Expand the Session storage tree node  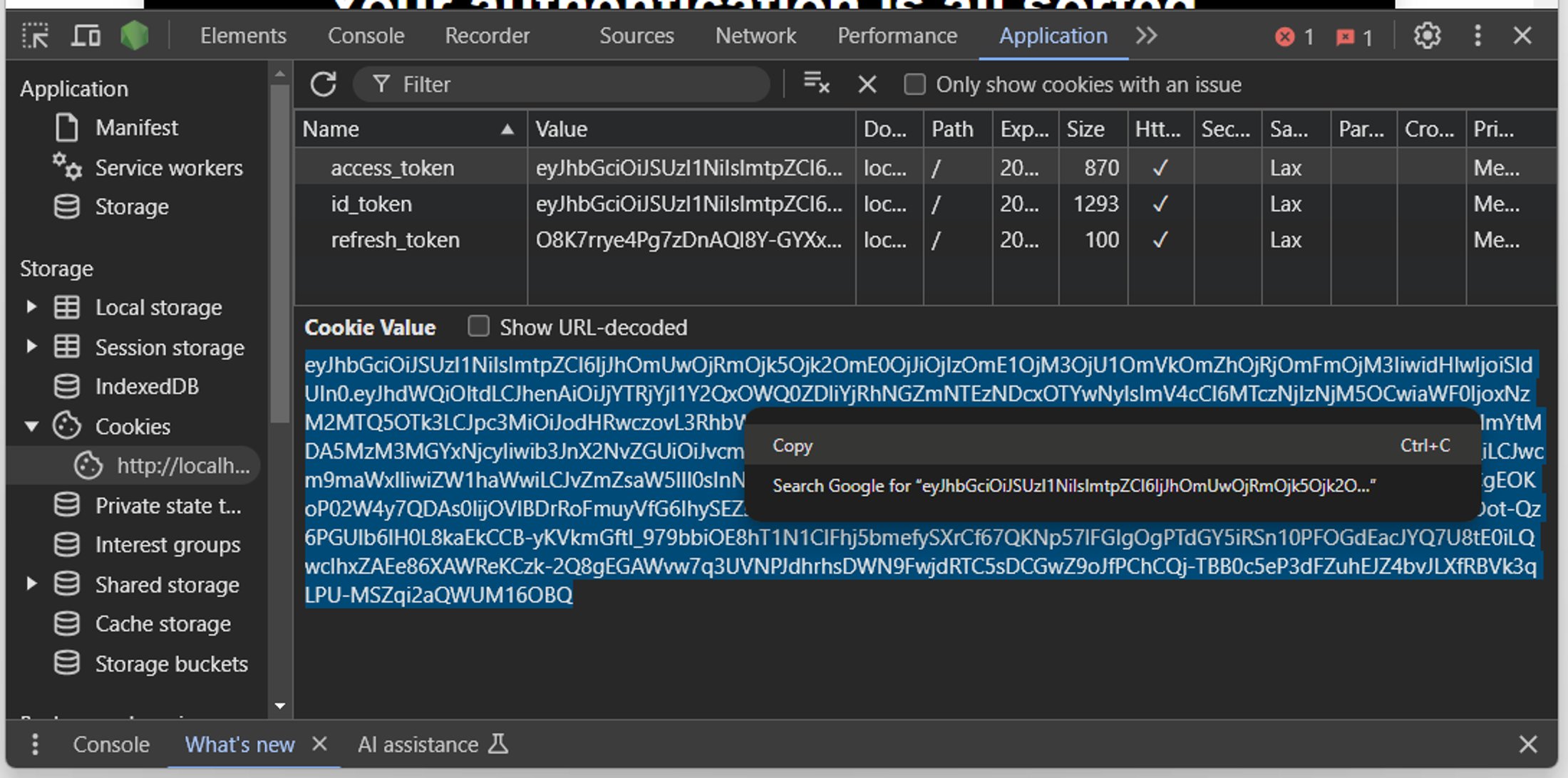pyautogui.click(x=31, y=347)
